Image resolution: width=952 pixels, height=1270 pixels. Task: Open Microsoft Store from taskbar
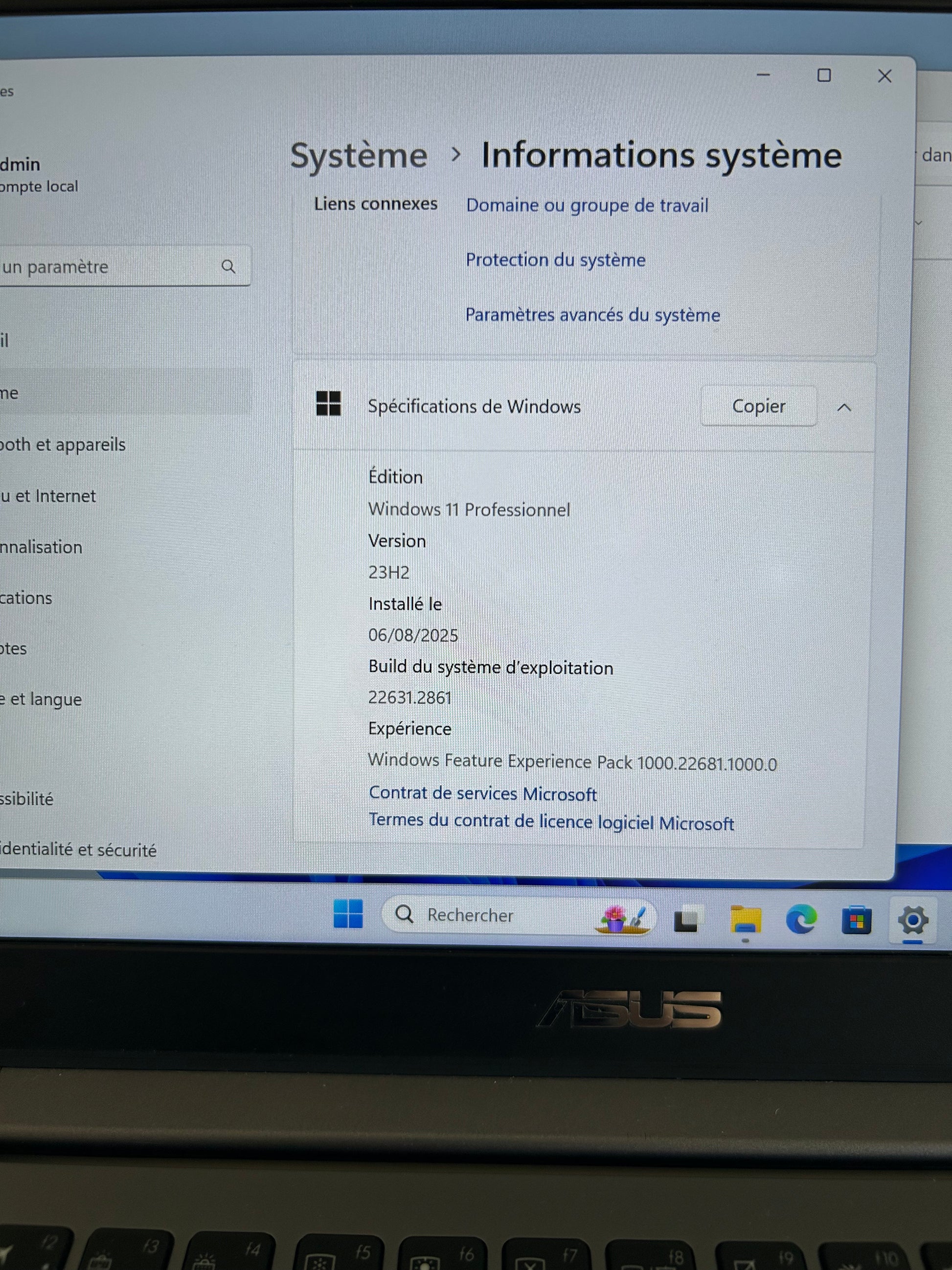coord(856,920)
